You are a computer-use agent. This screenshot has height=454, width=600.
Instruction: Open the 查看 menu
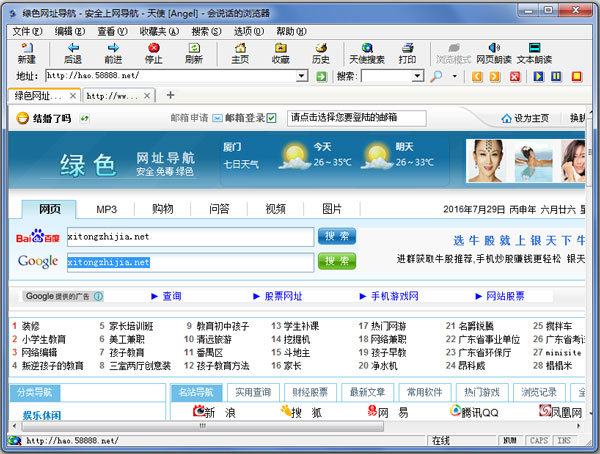point(112,31)
